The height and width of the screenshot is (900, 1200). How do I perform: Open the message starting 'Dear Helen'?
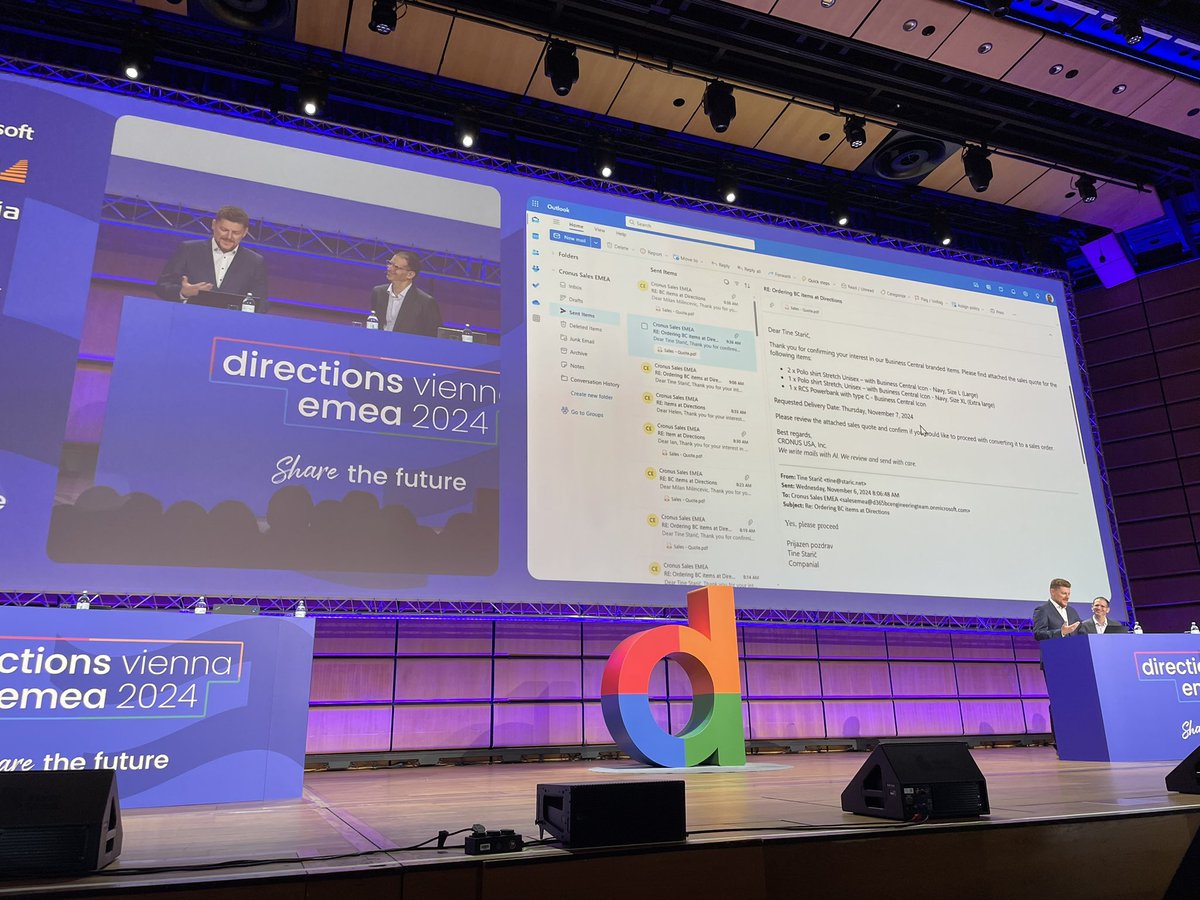[694, 406]
